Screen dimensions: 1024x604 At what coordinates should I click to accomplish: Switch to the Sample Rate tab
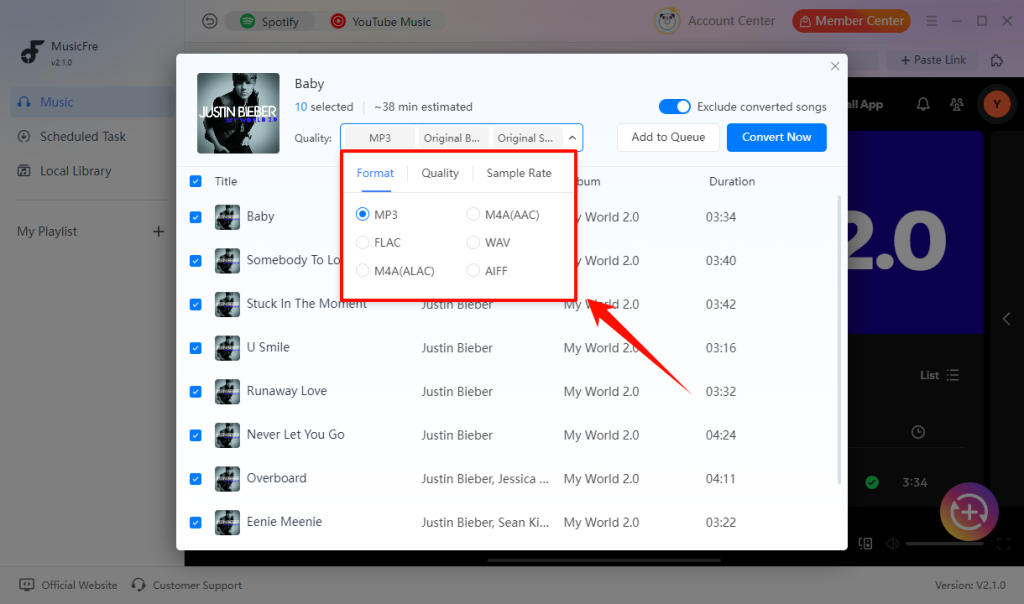click(x=519, y=173)
